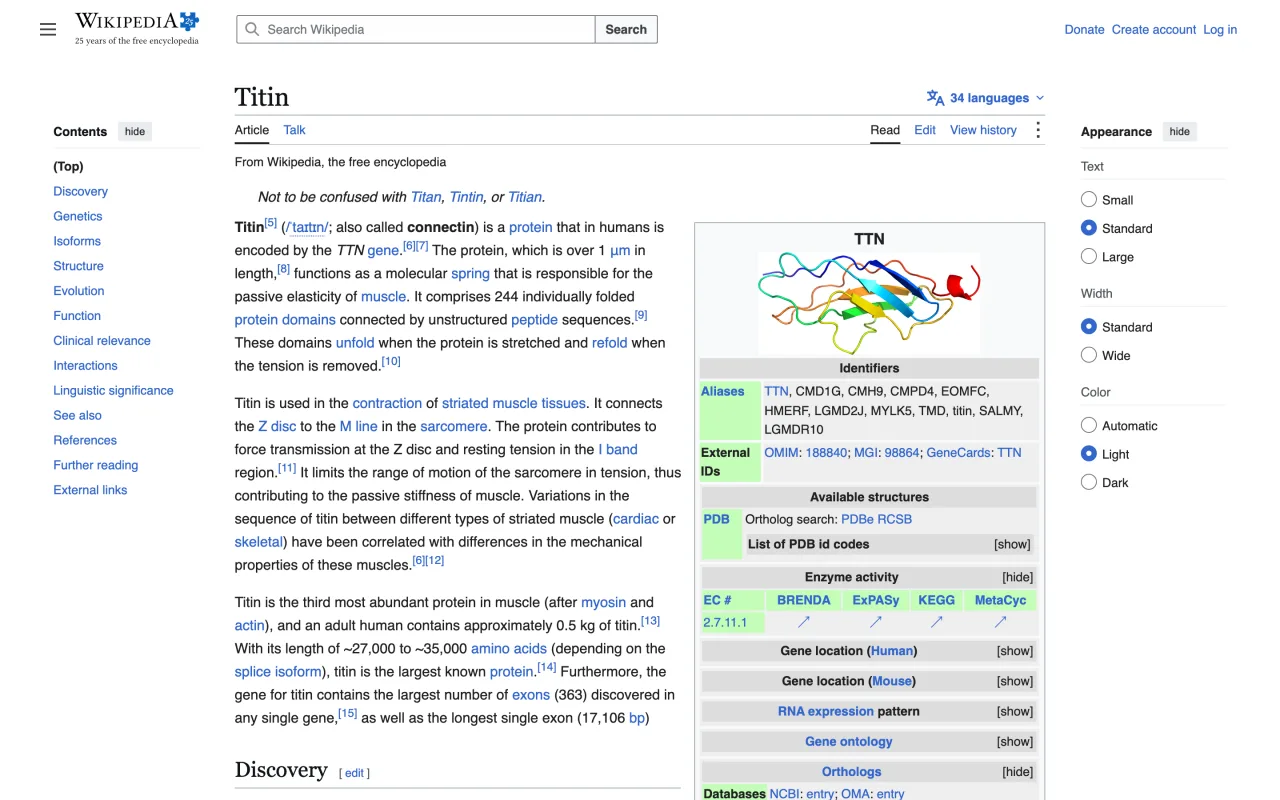Jump to Linguistic significance in Contents
The height and width of the screenshot is (800, 1280).
[x=113, y=390]
